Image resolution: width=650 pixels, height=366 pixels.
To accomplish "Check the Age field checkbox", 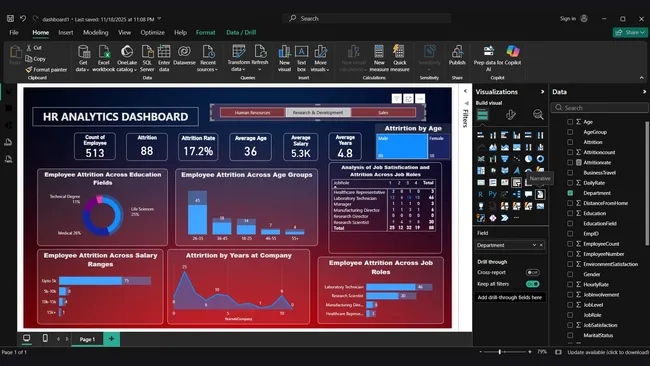I will tap(570, 122).
